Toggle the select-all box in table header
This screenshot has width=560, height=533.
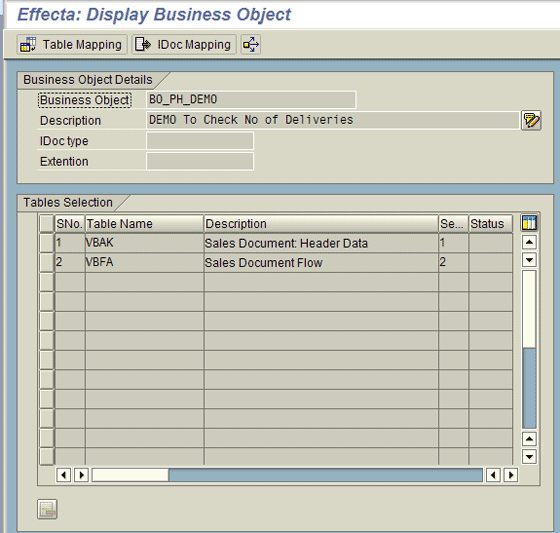point(46,224)
